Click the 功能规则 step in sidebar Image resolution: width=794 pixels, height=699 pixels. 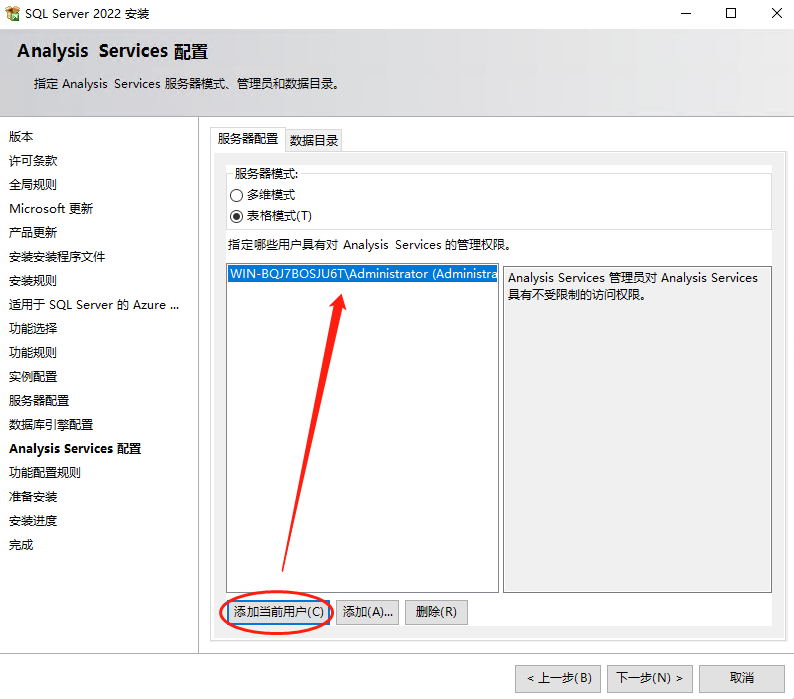coord(33,353)
